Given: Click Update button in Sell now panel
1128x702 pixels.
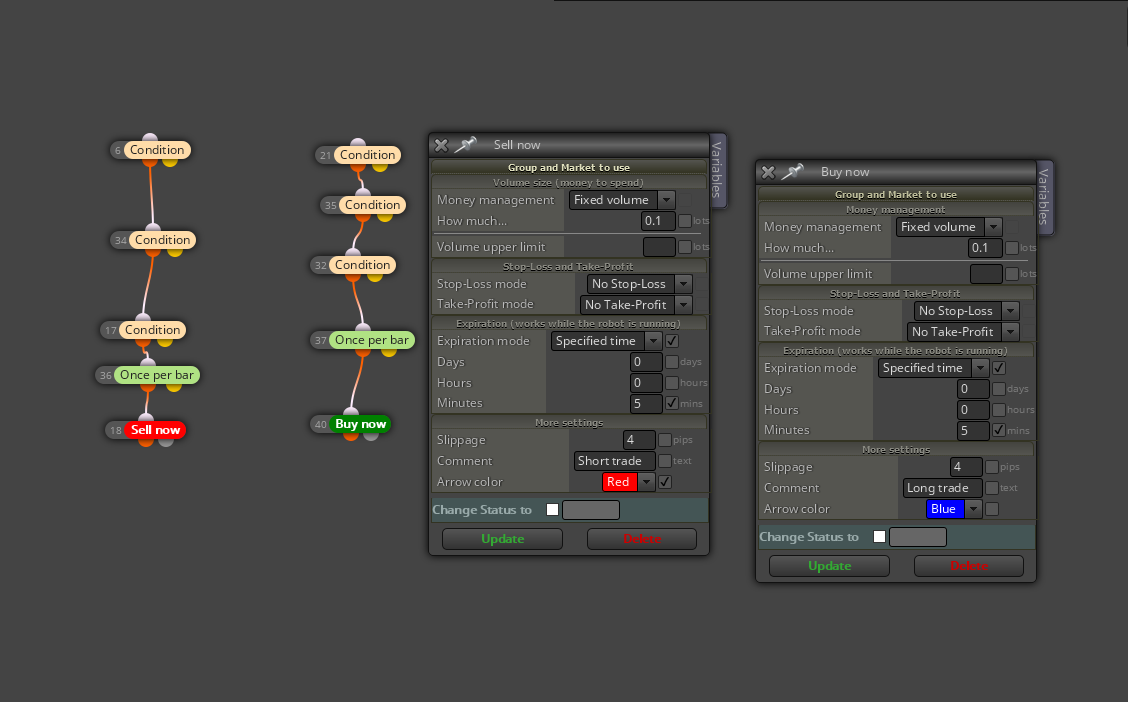Looking at the screenshot, I should click(502, 539).
